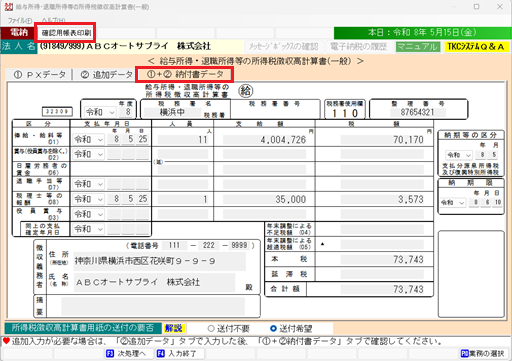Click the 業務の選択 button
Image resolution: width=512 pixels, height=361 pixels.
pyautogui.click(x=484, y=353)
